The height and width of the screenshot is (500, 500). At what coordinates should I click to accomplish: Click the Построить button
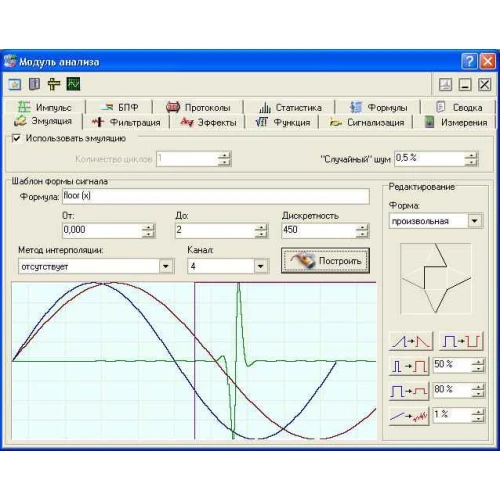click(x=325, y=261)
